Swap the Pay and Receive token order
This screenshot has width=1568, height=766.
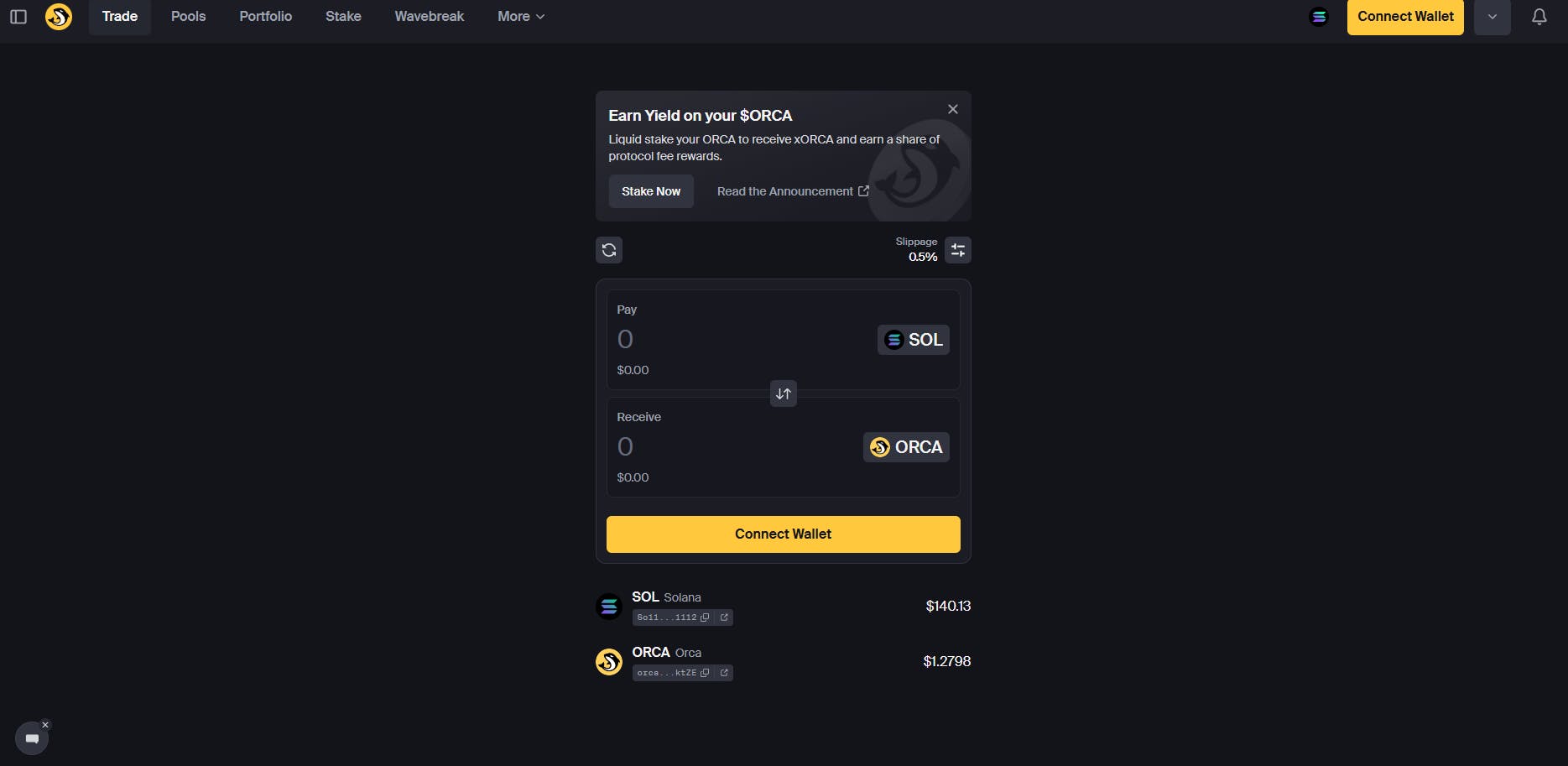783,393
